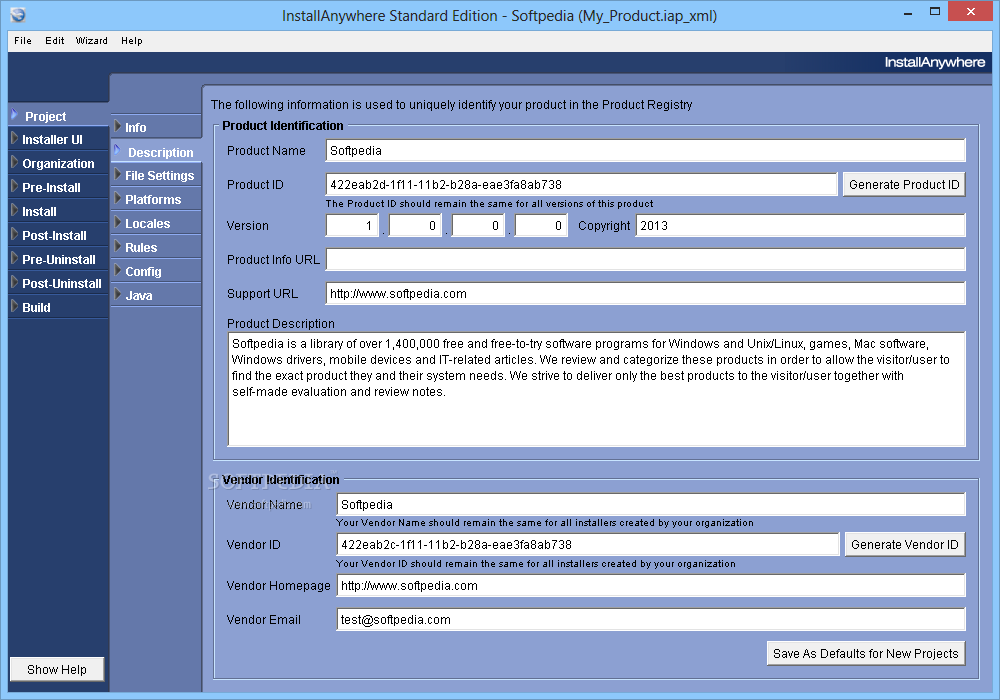Click the Vendor Name field

651,504
